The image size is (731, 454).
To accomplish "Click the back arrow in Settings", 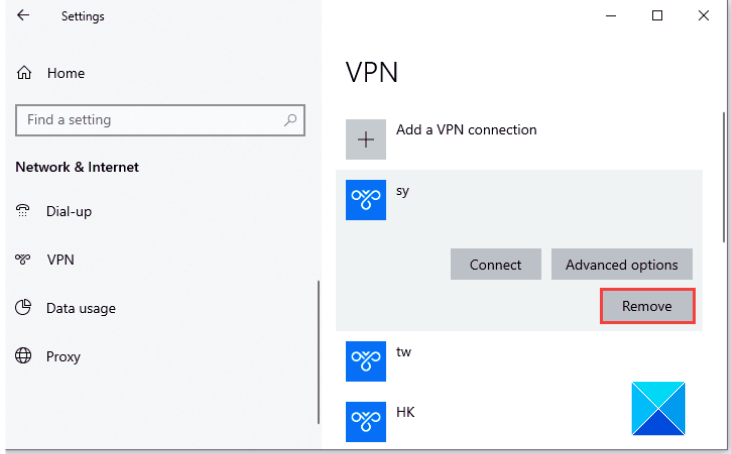I will (23, 16).
